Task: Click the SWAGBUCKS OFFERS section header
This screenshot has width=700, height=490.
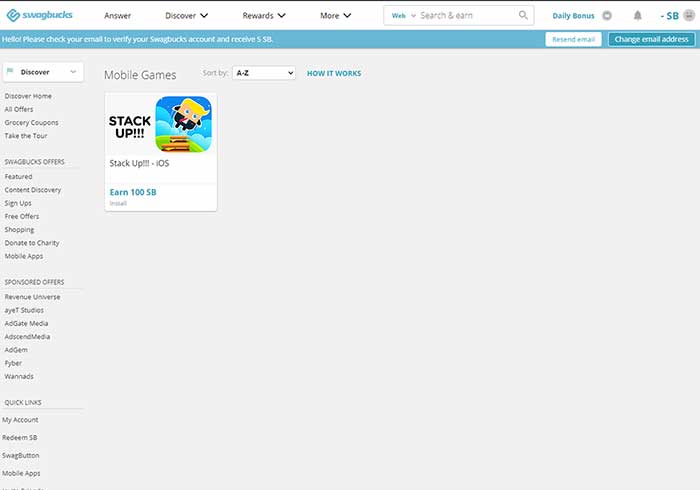Action: pyautogui.click(x=34, y=162)
